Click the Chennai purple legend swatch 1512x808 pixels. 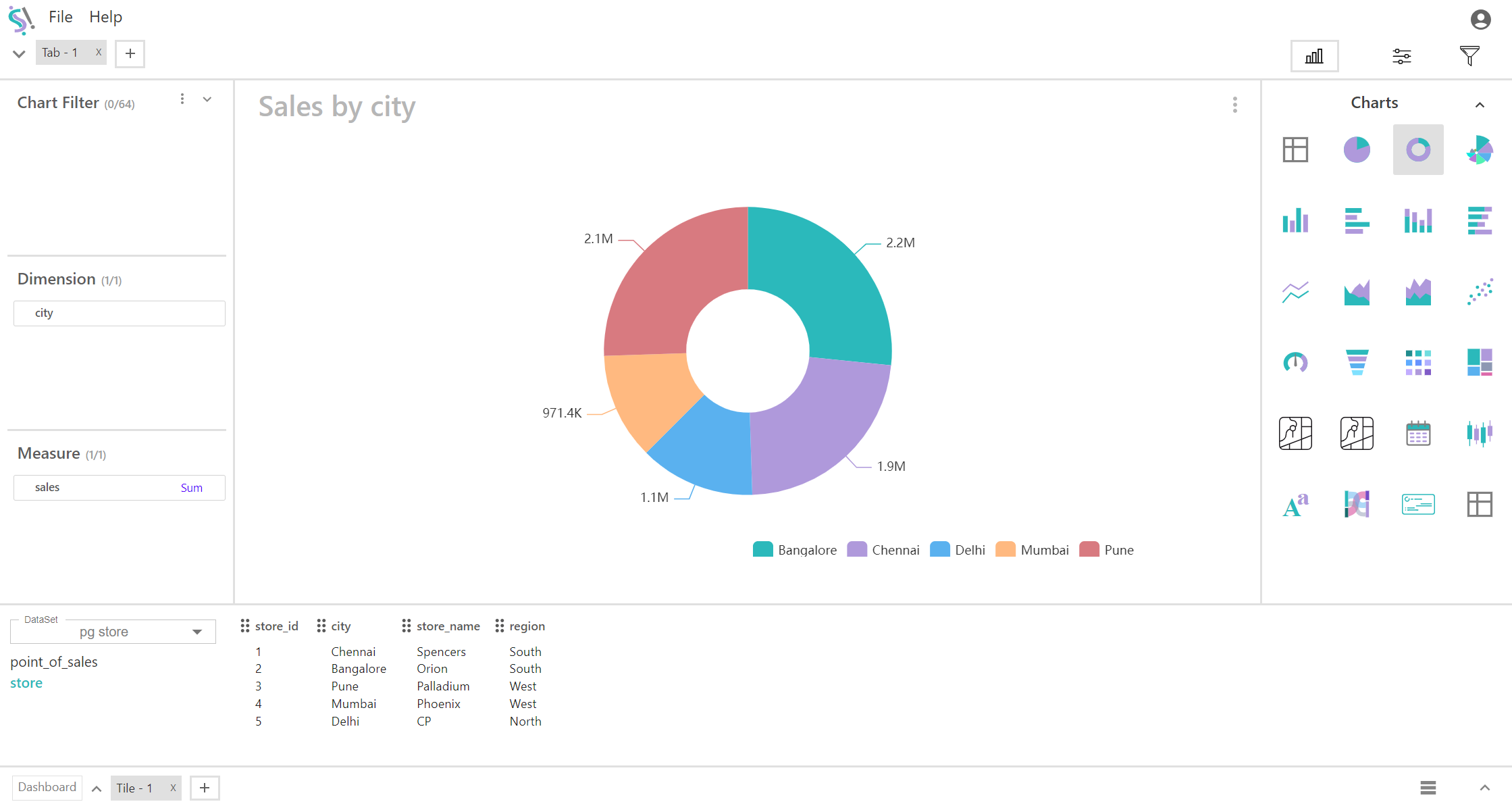[x=857, y=549]
